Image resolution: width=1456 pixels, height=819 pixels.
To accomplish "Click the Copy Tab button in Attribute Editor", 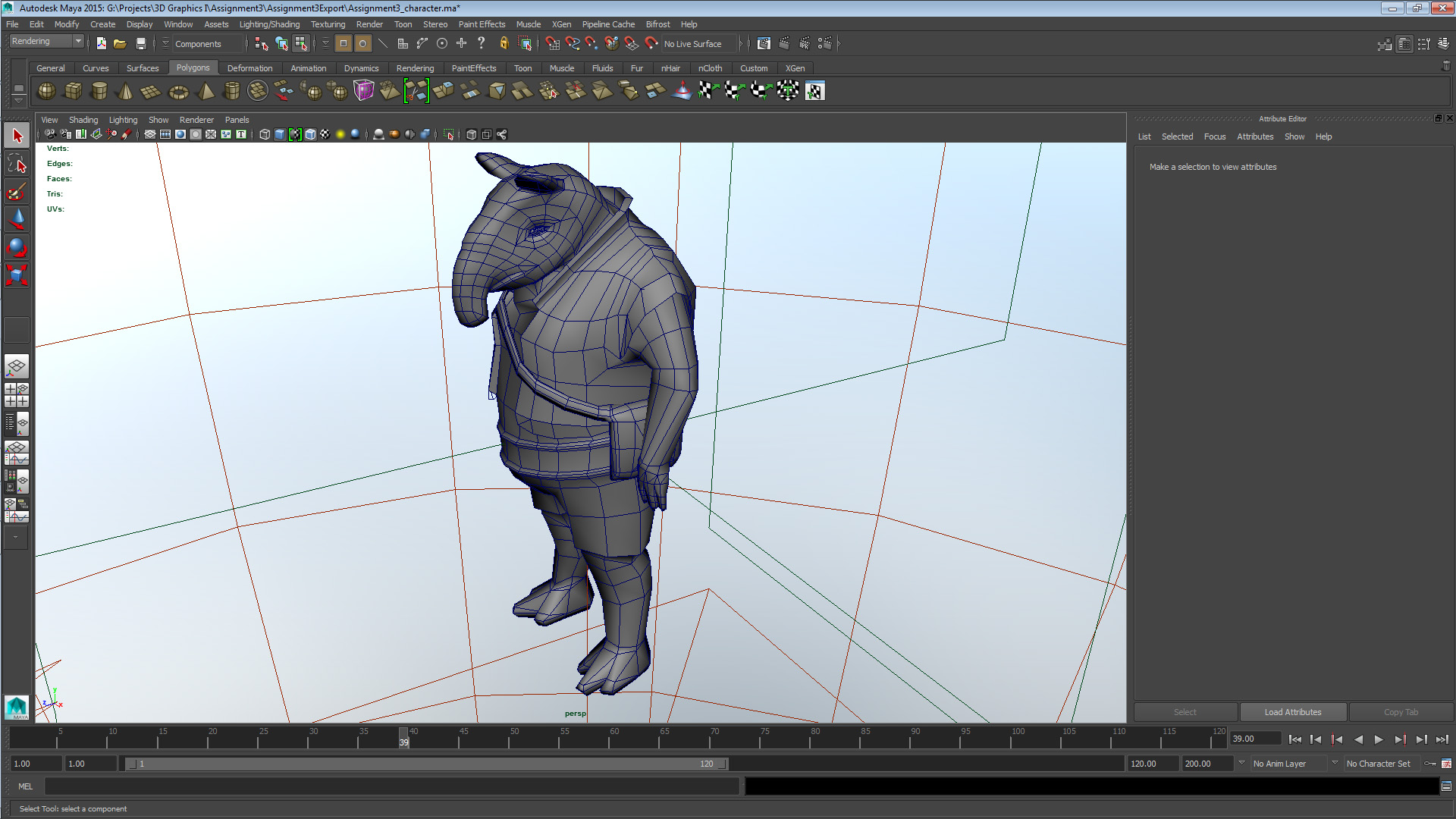I will click(1401, 712).
